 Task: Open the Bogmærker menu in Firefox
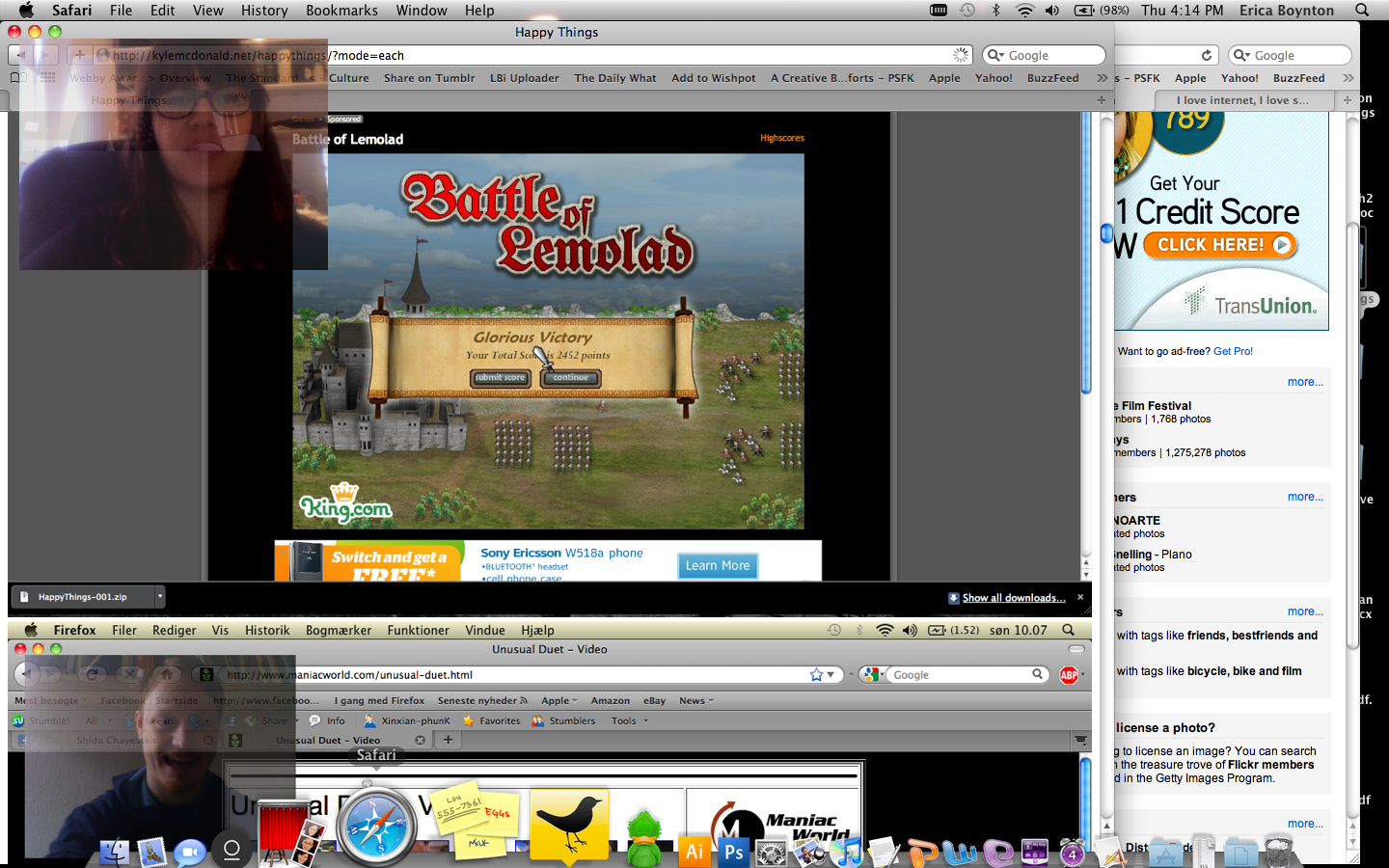point(339,630)
